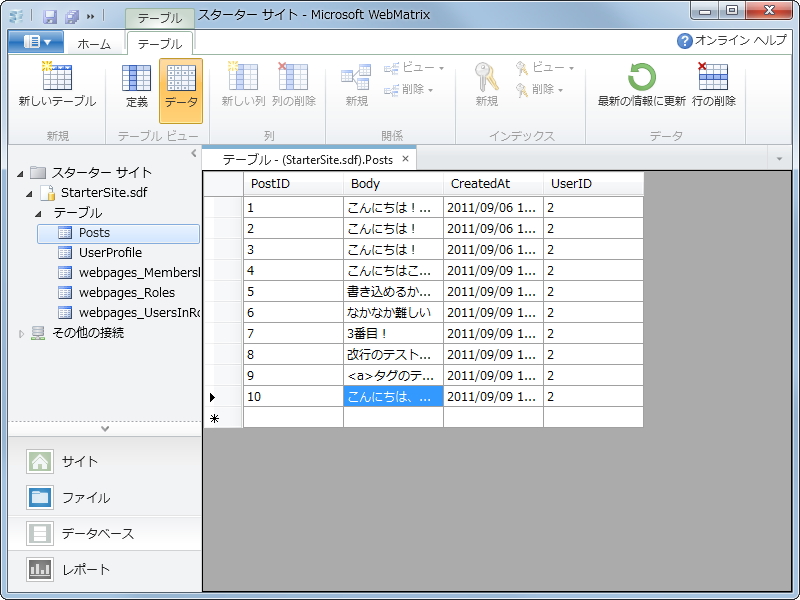The image size is (800, 600).
Task: Click the StarterSite.sdf database file icon
Action: click(47, 193)
